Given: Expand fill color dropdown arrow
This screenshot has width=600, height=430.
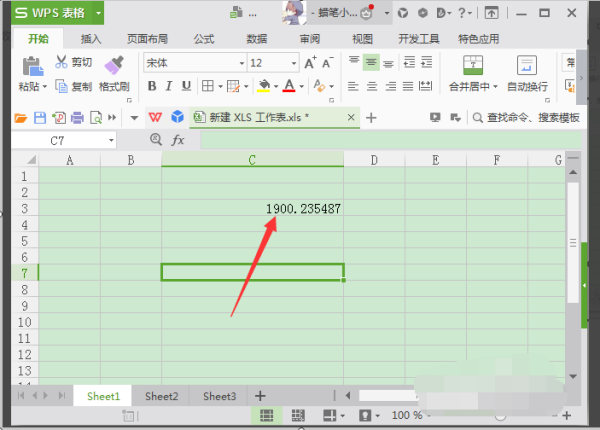Looking at the screenshot, I should point(276,86).
